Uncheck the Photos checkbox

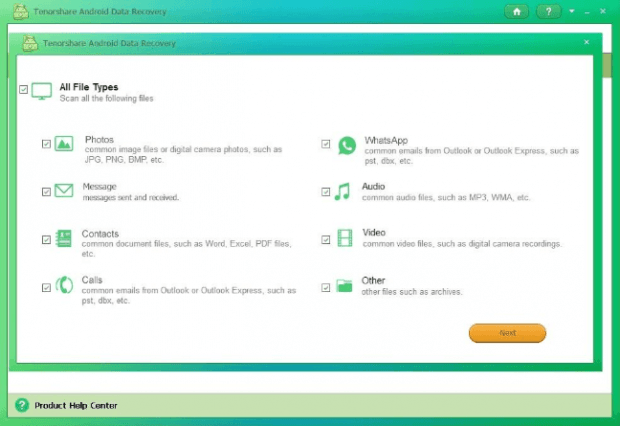46,144
